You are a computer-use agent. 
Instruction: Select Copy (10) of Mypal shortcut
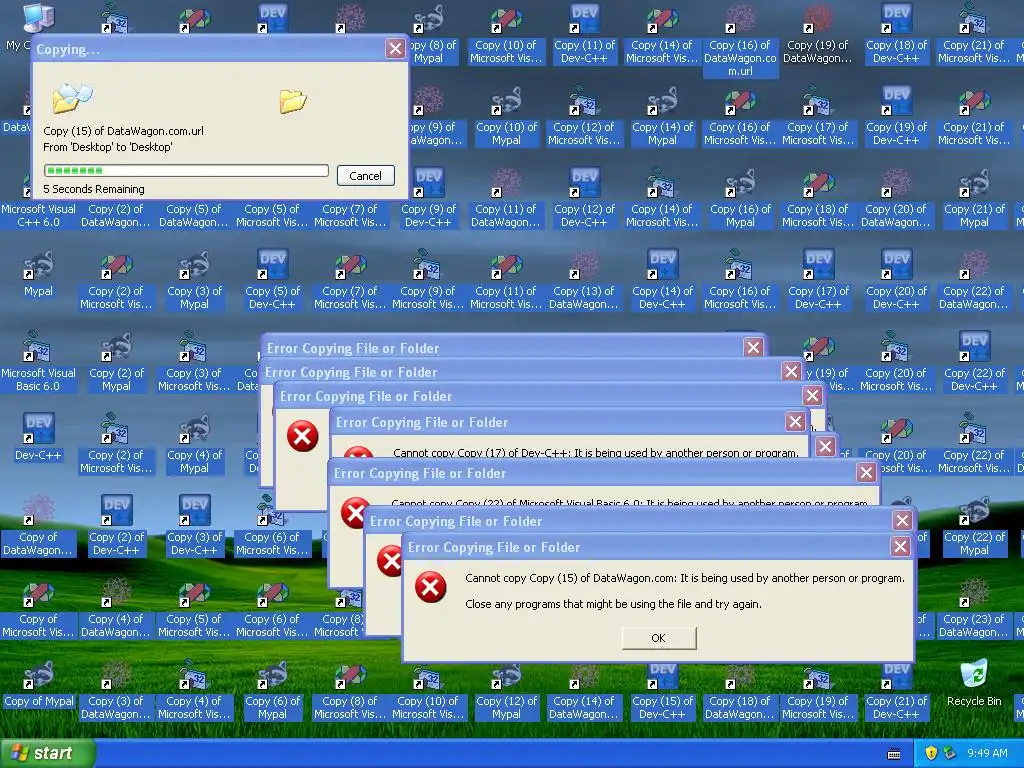(x=506, y=117)
